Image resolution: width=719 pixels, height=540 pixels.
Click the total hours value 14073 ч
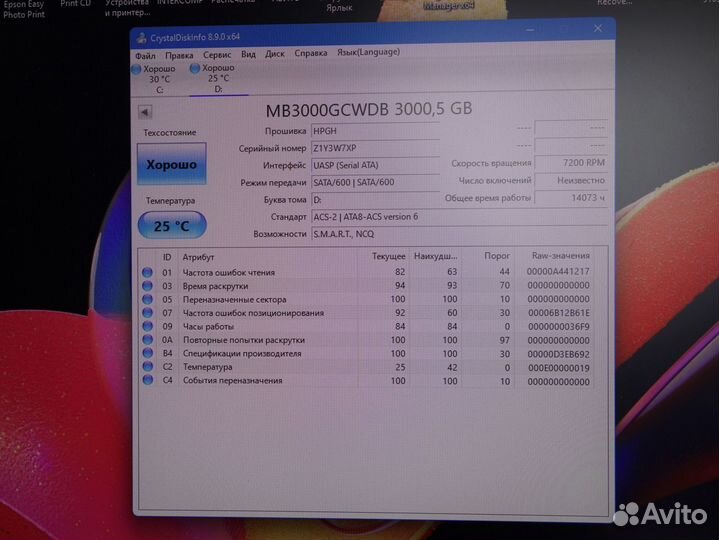click(x=571, y=198)
